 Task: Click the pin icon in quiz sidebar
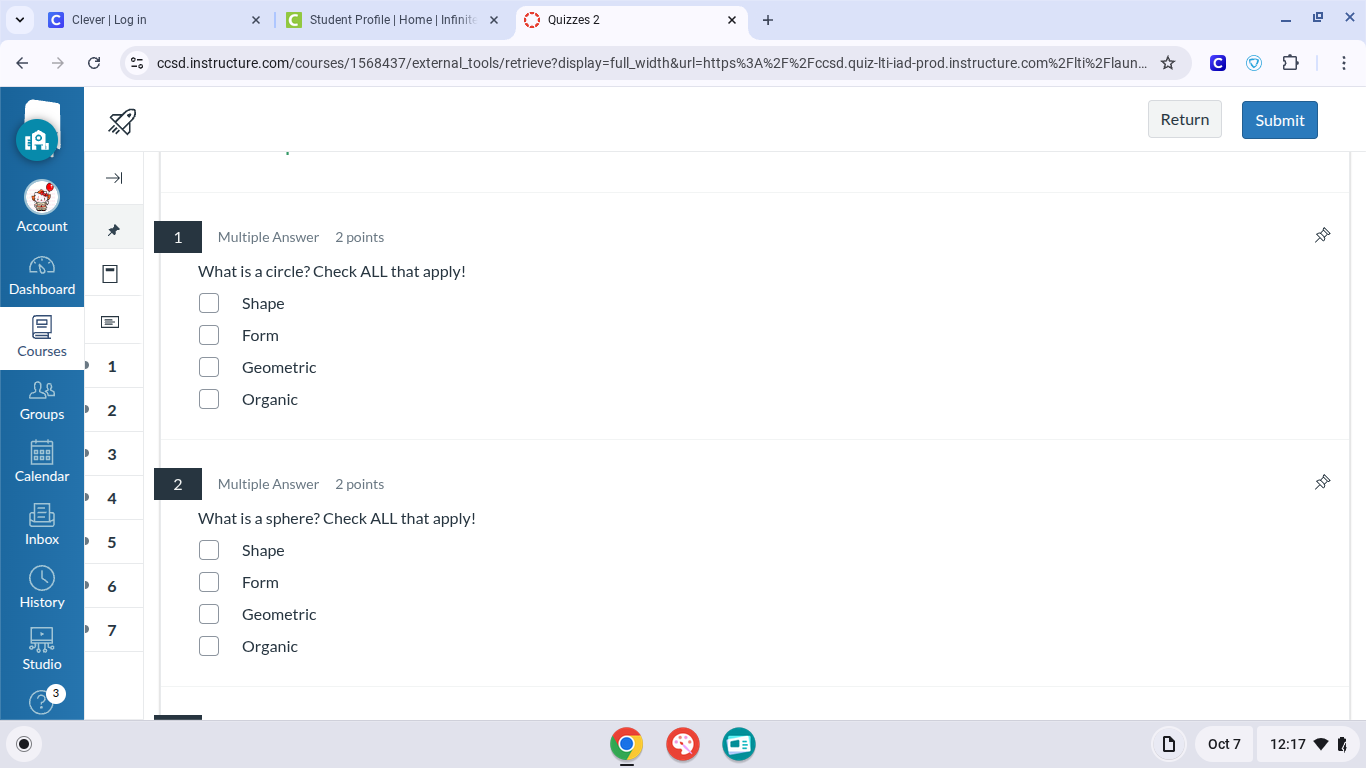[x=114, y=230]
